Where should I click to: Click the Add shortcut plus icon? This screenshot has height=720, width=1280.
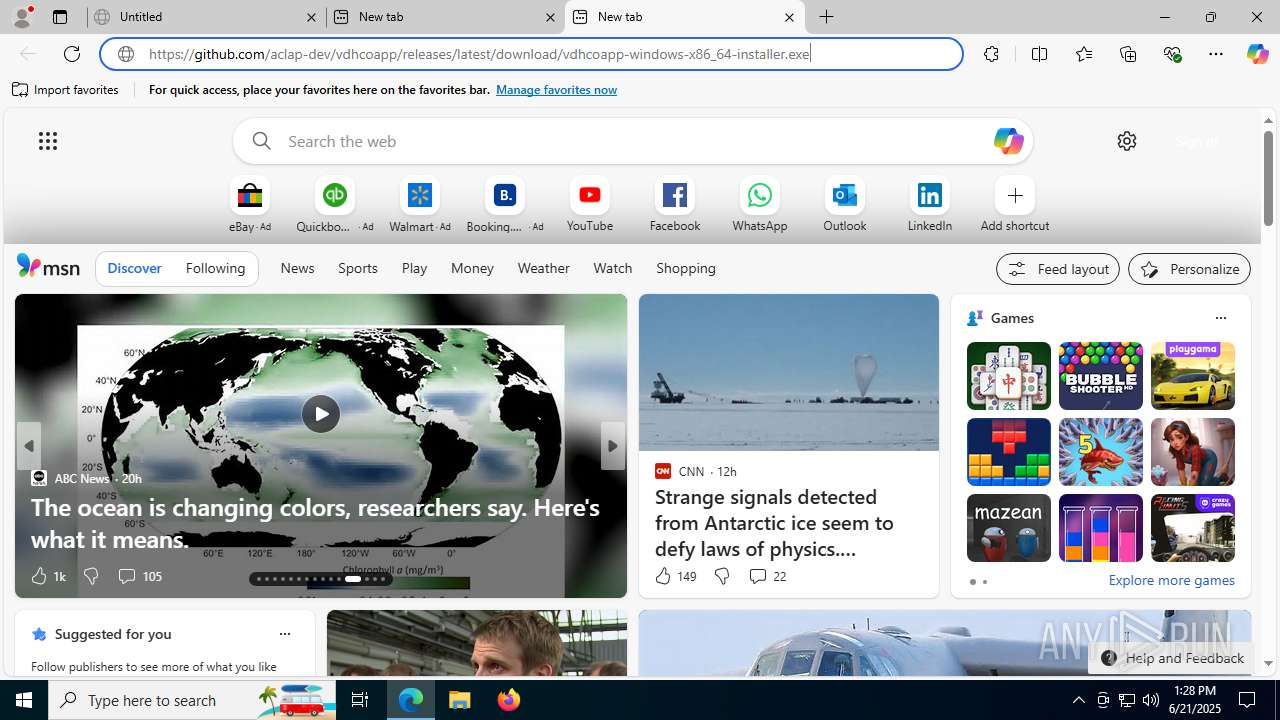[x=1015, y=196]
